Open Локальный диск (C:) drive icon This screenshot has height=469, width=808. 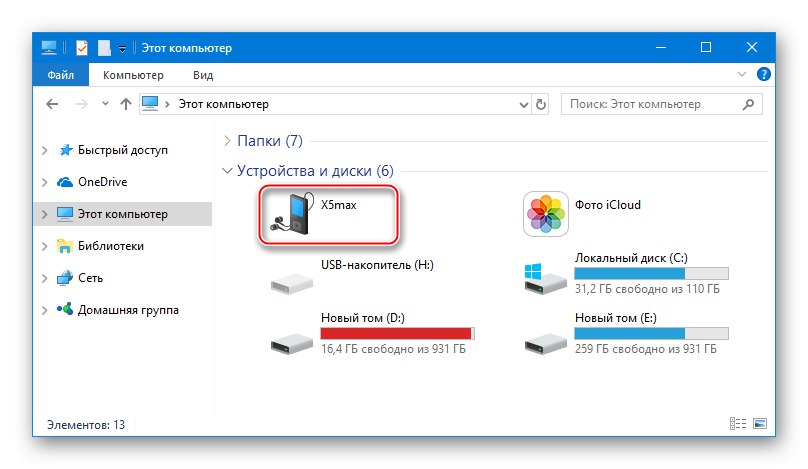(546, 279)
